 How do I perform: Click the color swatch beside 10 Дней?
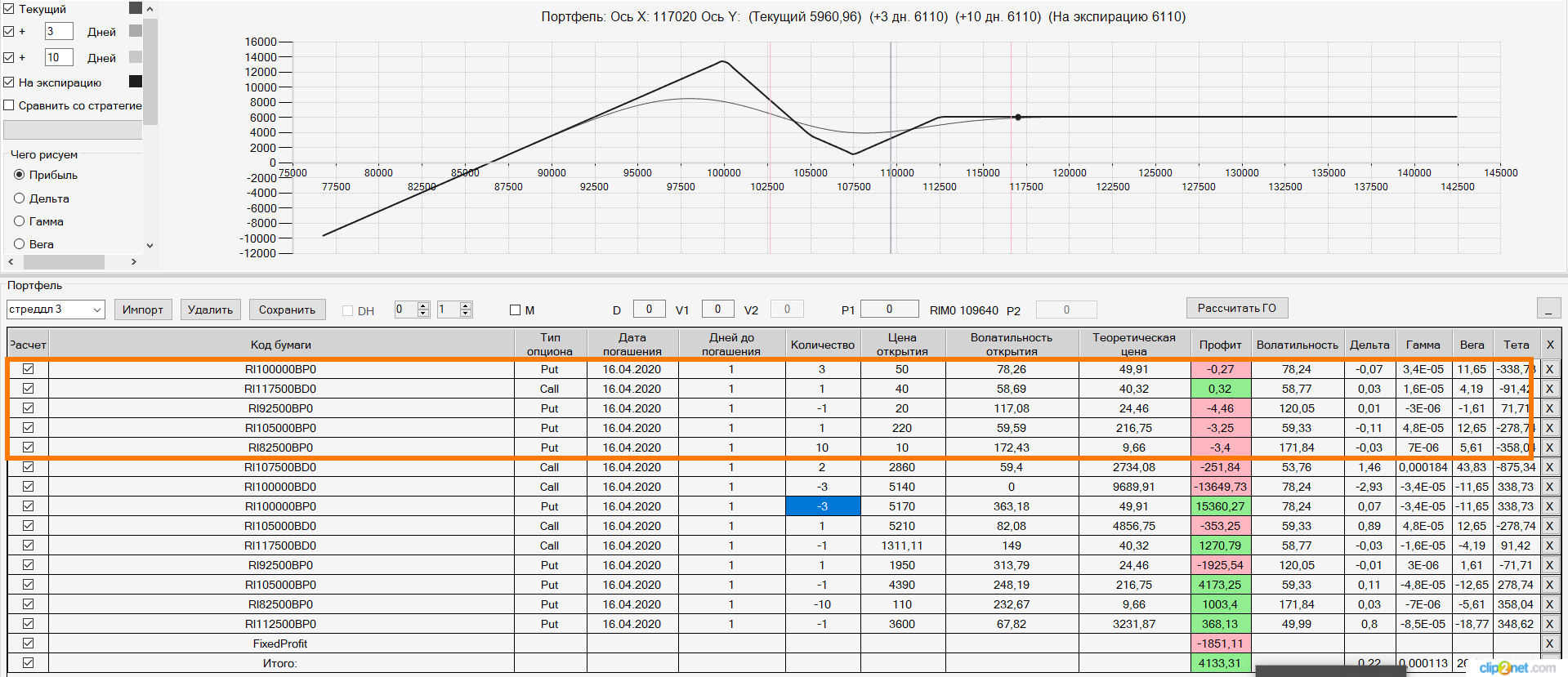(136, 57)
